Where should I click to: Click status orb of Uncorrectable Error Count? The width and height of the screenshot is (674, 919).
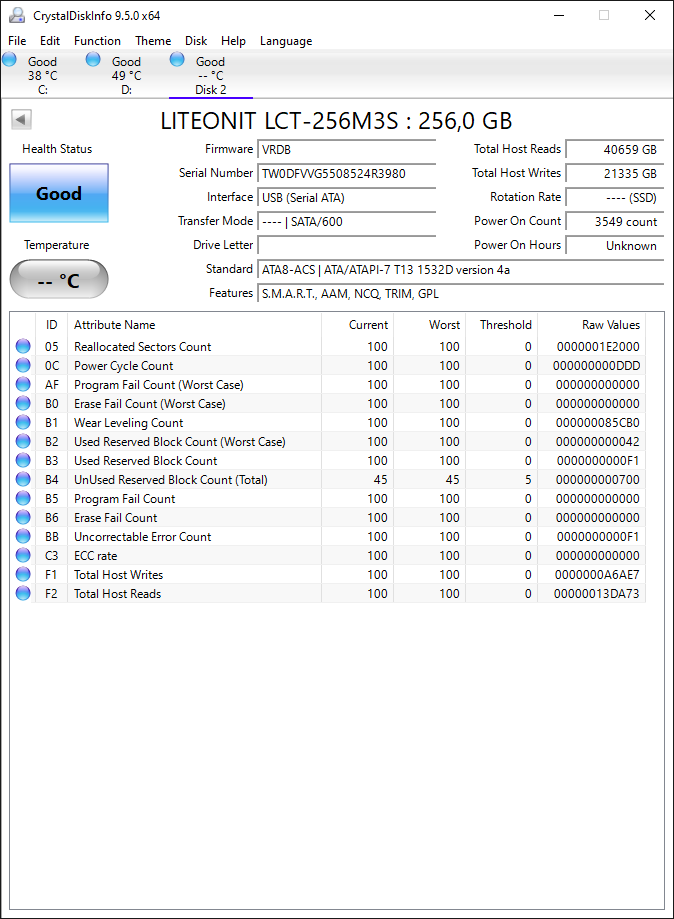click(x=23, y=536)
